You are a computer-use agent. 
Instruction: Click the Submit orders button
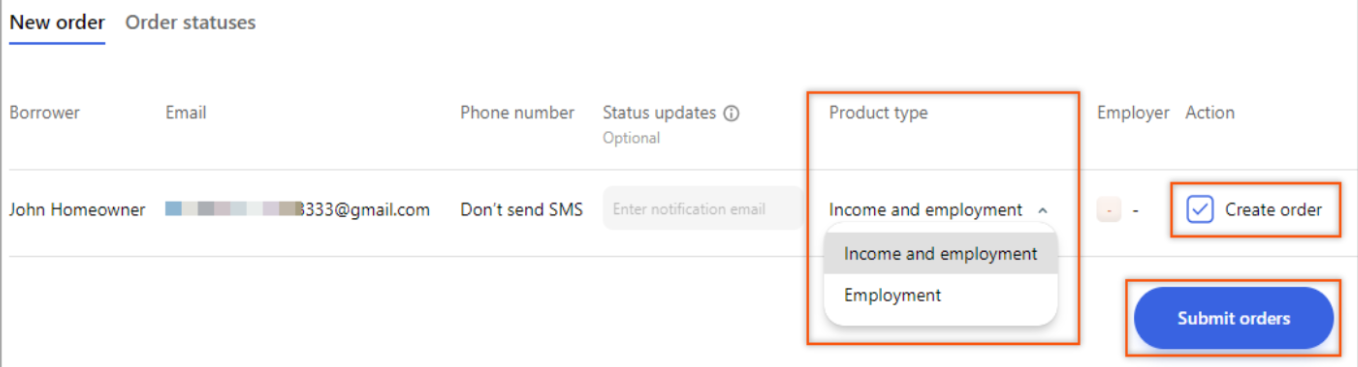1234,318
